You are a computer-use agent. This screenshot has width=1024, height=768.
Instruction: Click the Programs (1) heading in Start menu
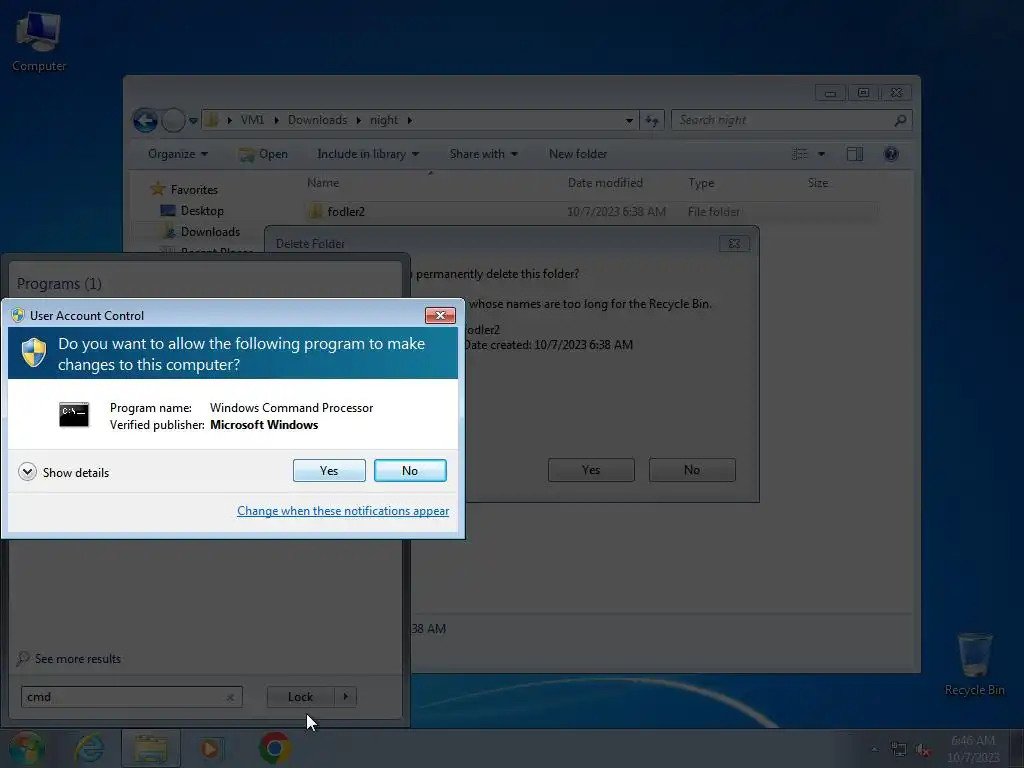pos(59,284)
